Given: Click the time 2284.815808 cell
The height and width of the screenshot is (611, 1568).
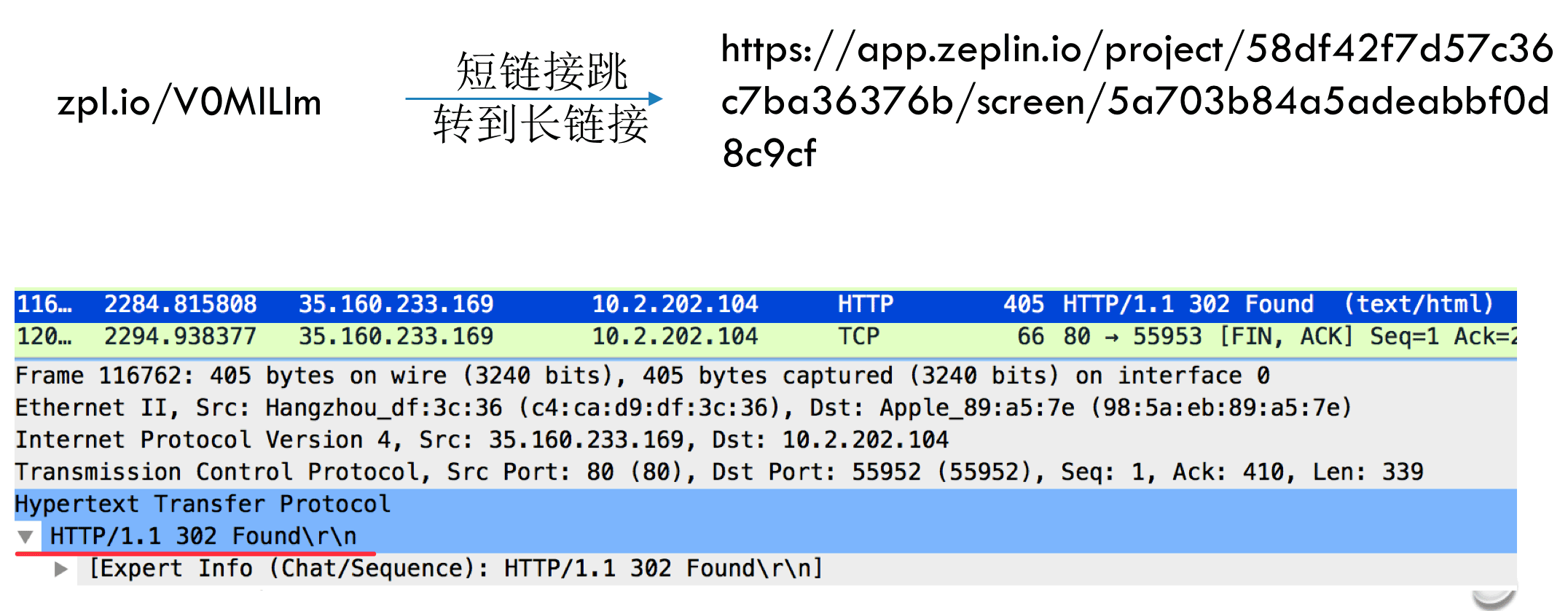Looking at the screenshot, I should tap(180, 305).
